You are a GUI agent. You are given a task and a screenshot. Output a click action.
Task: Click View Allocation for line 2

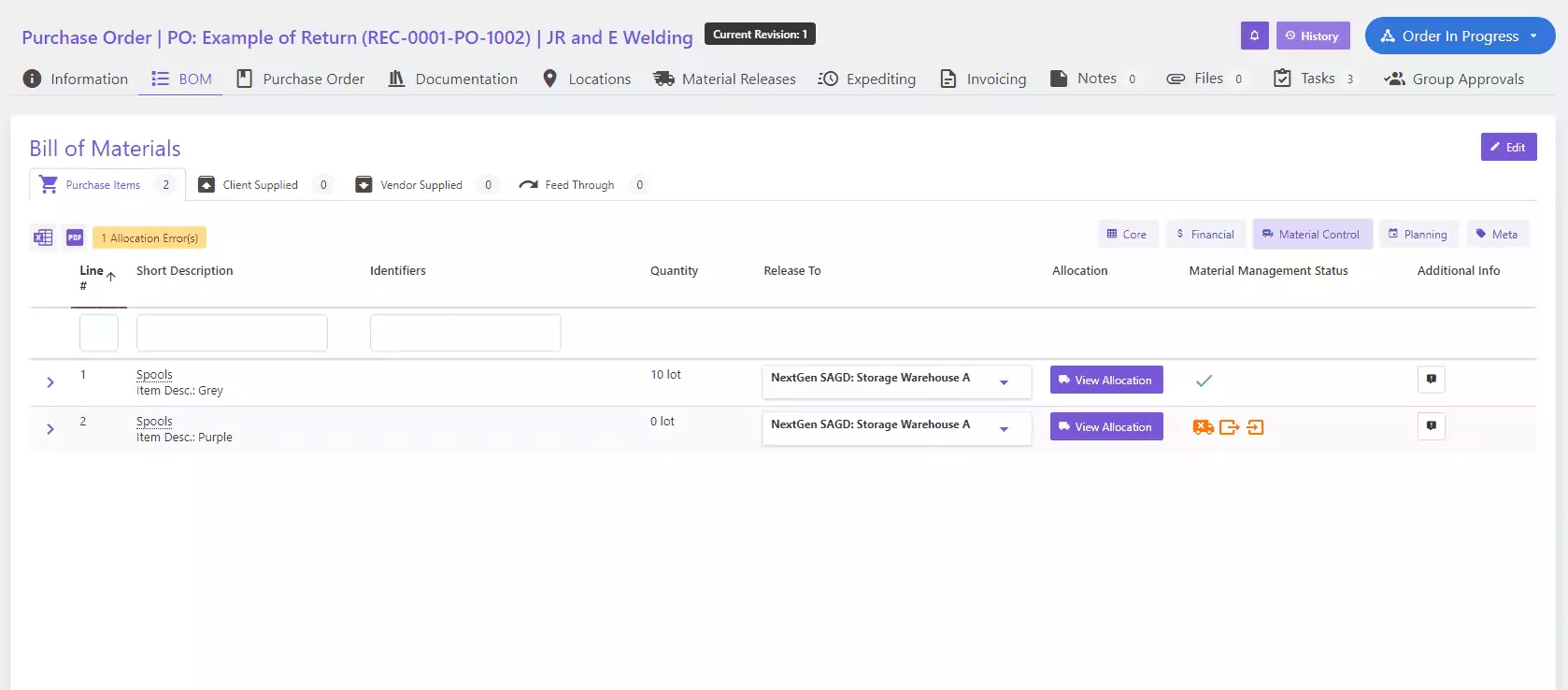point(1106,426)
